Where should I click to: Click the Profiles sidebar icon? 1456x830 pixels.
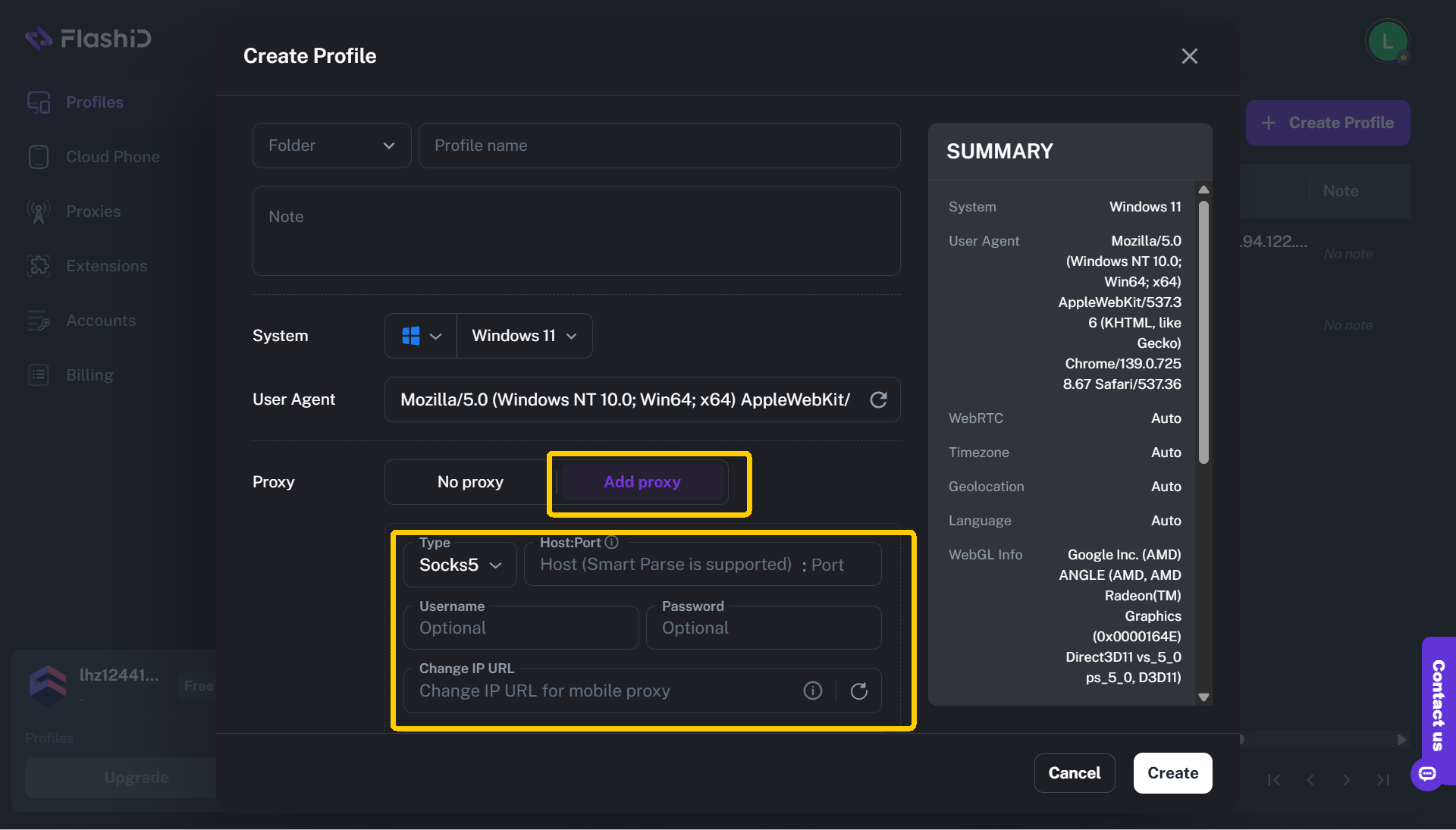coord(39,102)
